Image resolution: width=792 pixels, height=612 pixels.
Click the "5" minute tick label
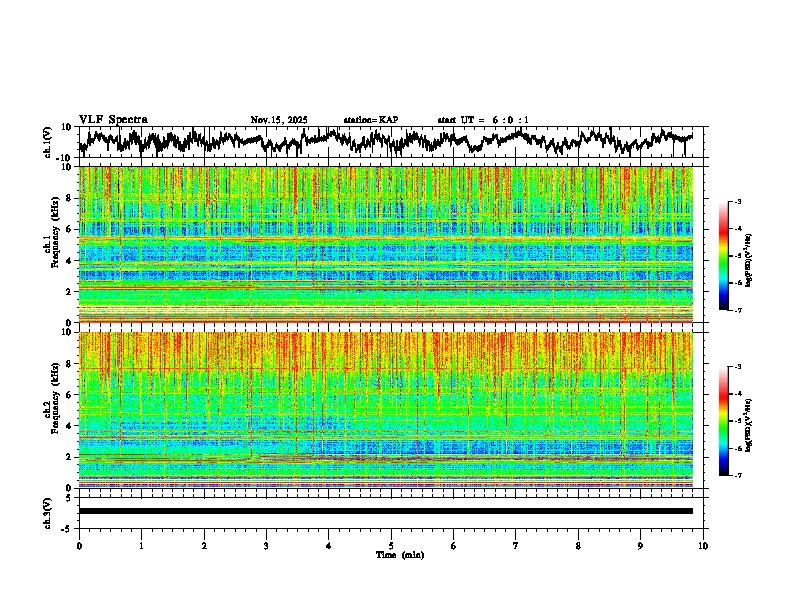pyautogui.click(x=391, y=546)
